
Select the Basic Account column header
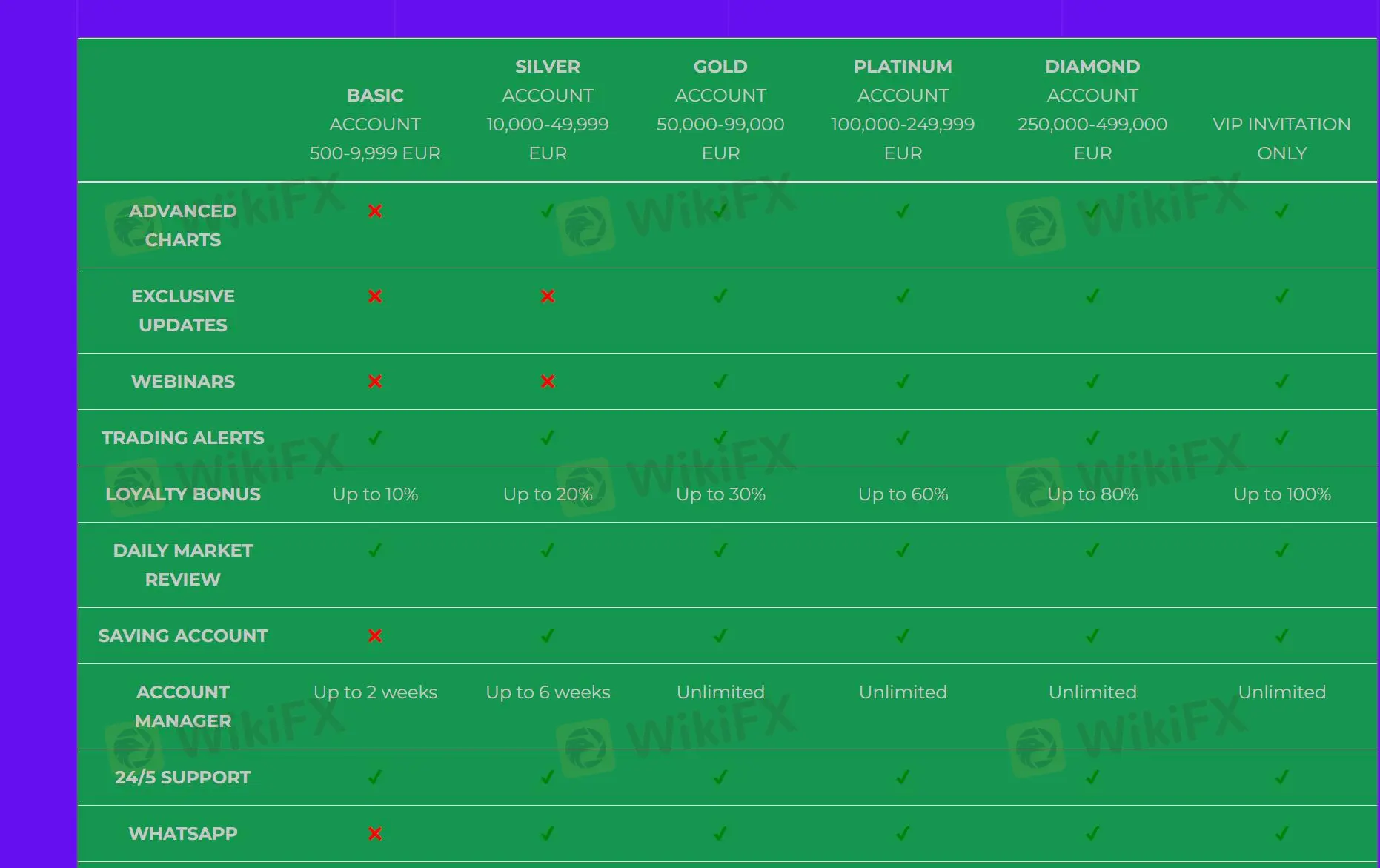click(375, 124)
